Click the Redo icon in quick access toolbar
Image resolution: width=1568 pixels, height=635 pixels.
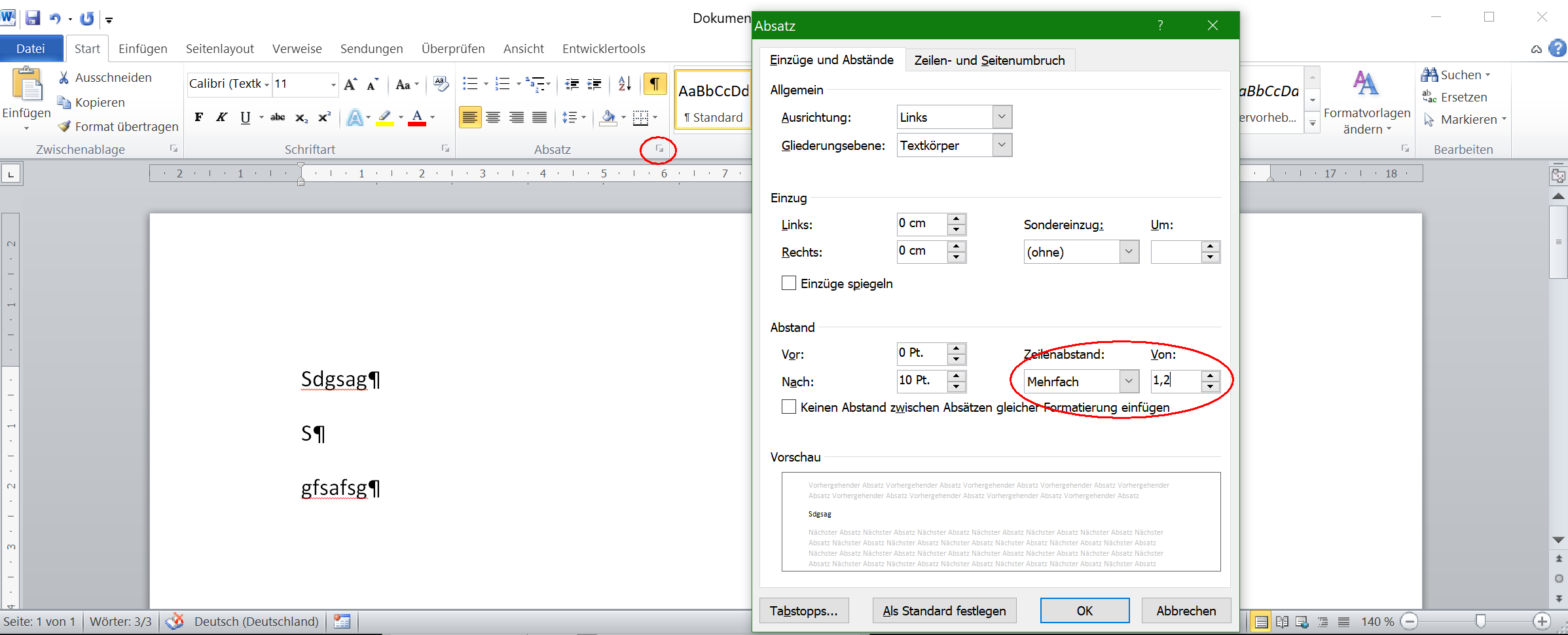[86, 18]
